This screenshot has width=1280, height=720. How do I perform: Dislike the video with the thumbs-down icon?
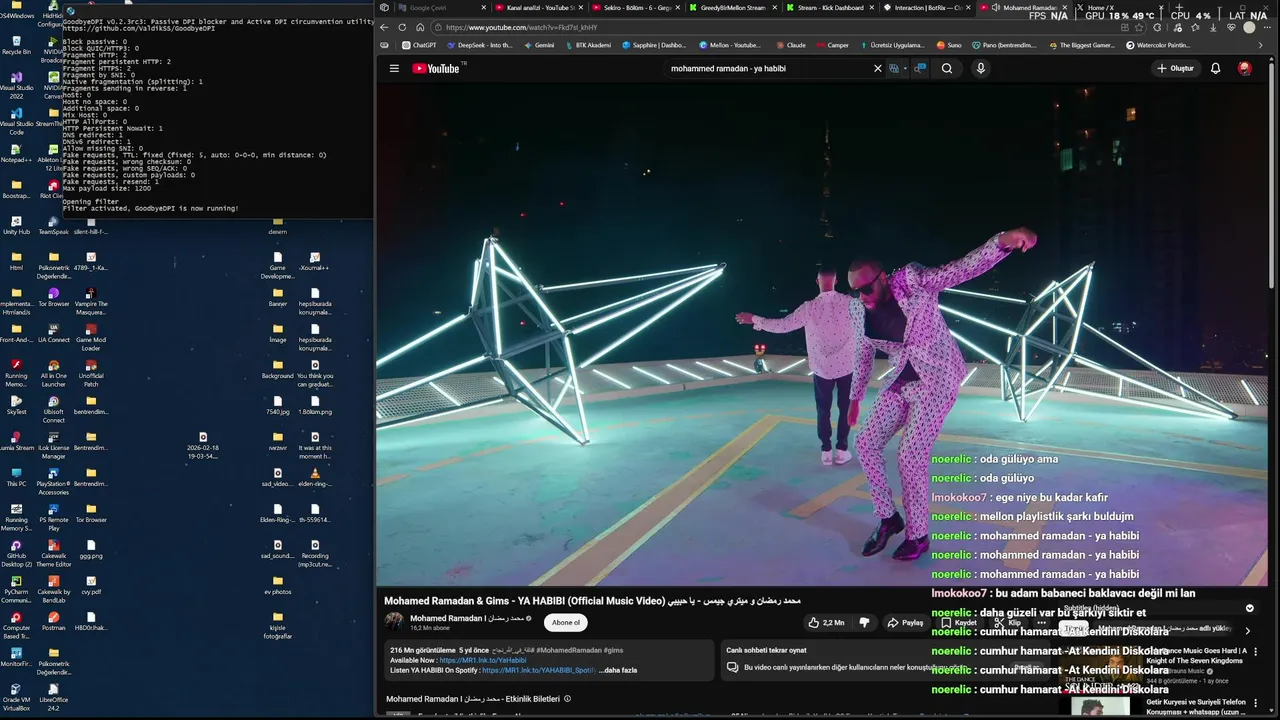click(x=865, y=622)
